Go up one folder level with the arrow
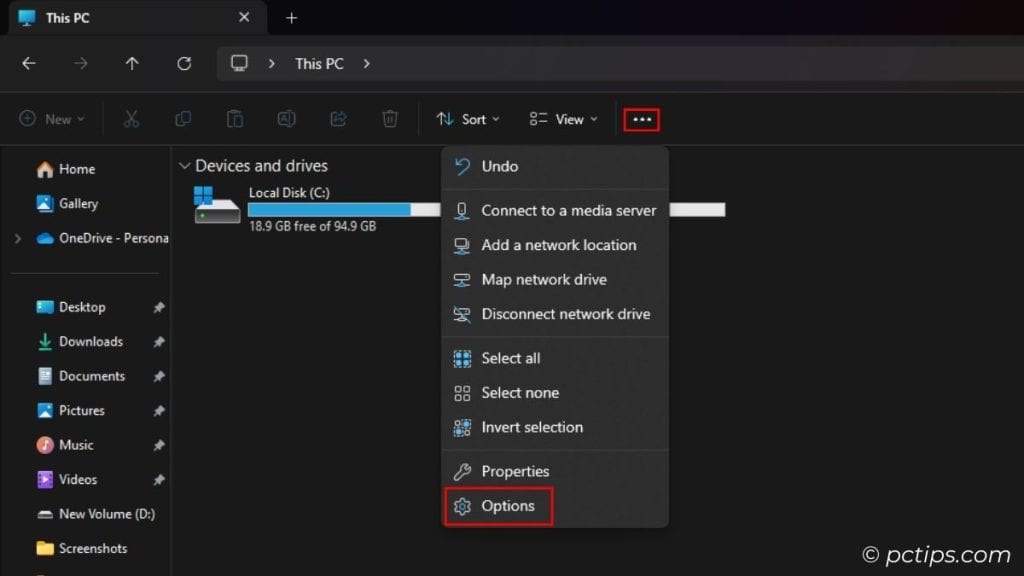This screenshot has height=576, width=1024. pyautogui.click(x=132, y=63)
